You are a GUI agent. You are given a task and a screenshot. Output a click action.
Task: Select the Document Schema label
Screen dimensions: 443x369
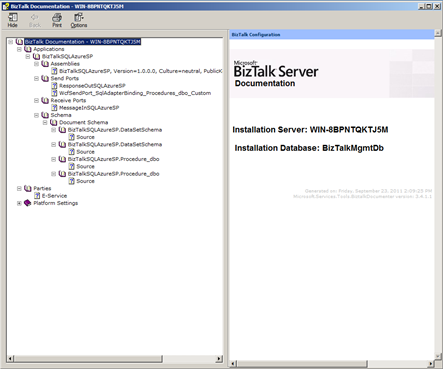click(84, 122)
